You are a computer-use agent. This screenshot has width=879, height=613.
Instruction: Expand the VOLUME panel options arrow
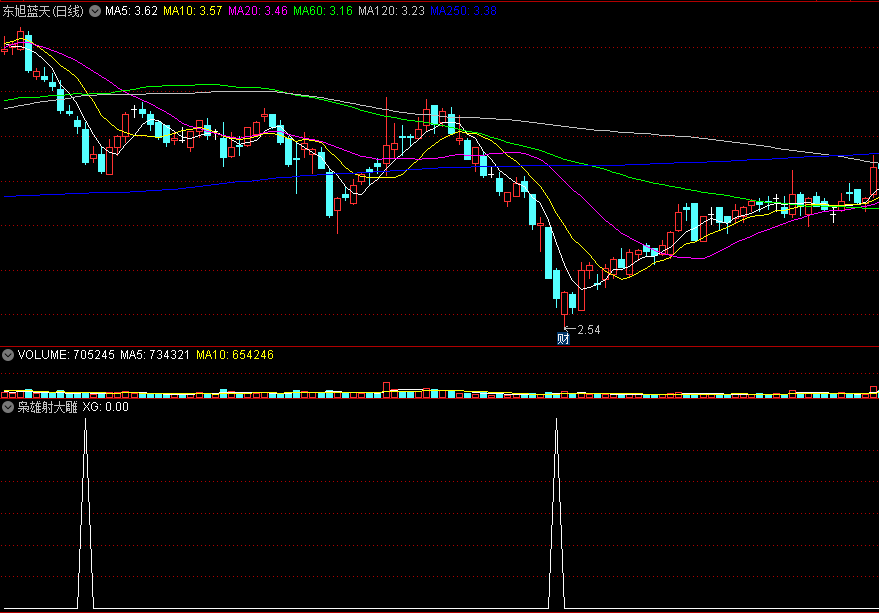click(8, 355)
